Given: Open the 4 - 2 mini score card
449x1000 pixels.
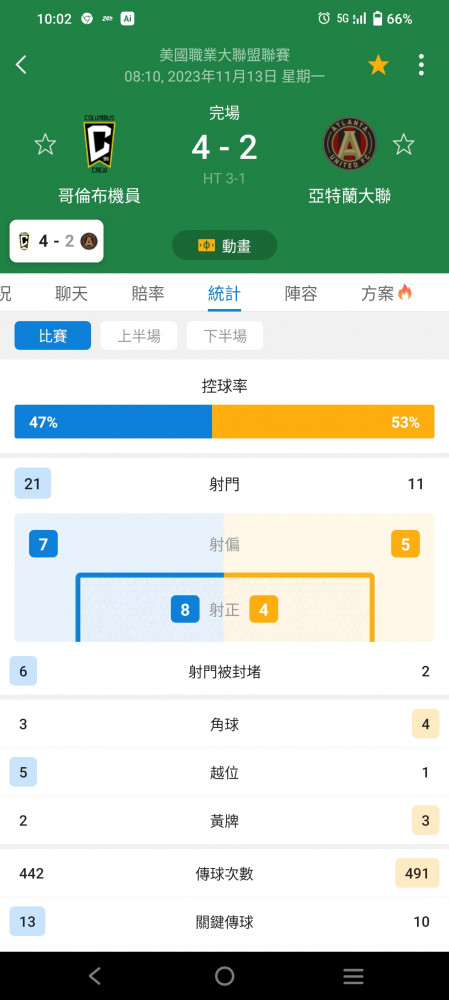Looking at the screenshot, I should (x=57, y=241).
